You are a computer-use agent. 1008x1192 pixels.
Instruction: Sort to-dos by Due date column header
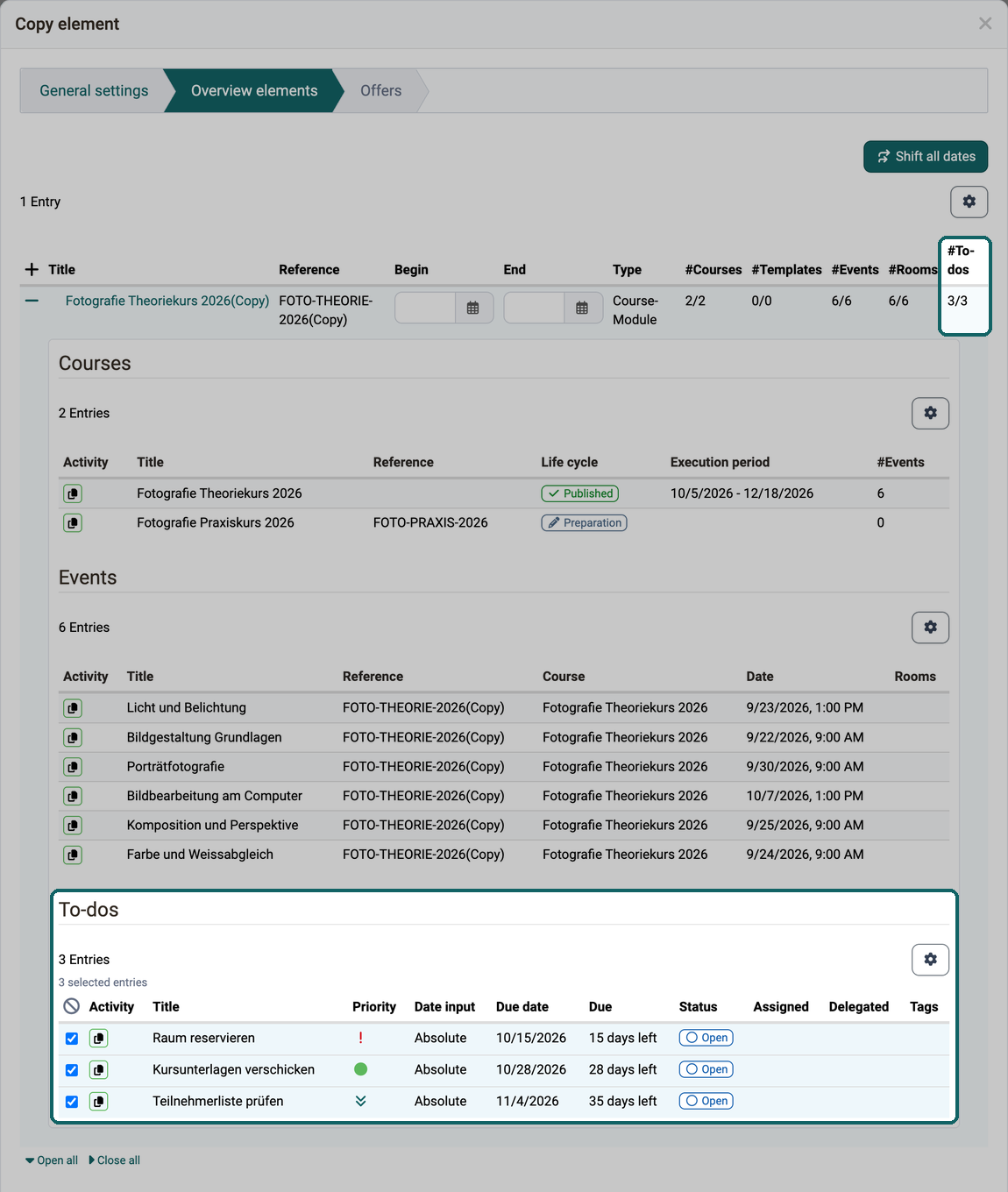coord(522,1007)
